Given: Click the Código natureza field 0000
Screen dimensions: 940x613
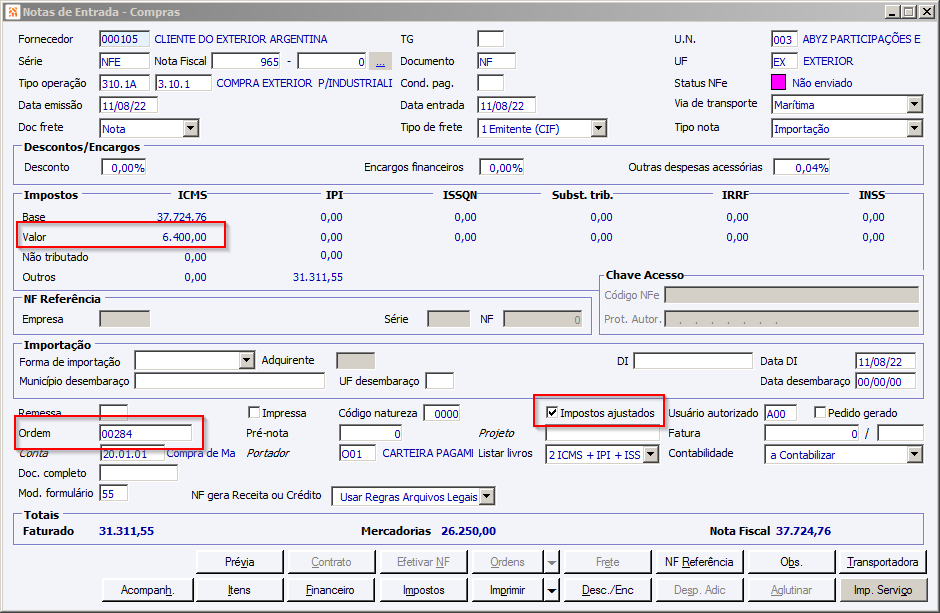Looking at the screenshot, I should coord(442,413).
